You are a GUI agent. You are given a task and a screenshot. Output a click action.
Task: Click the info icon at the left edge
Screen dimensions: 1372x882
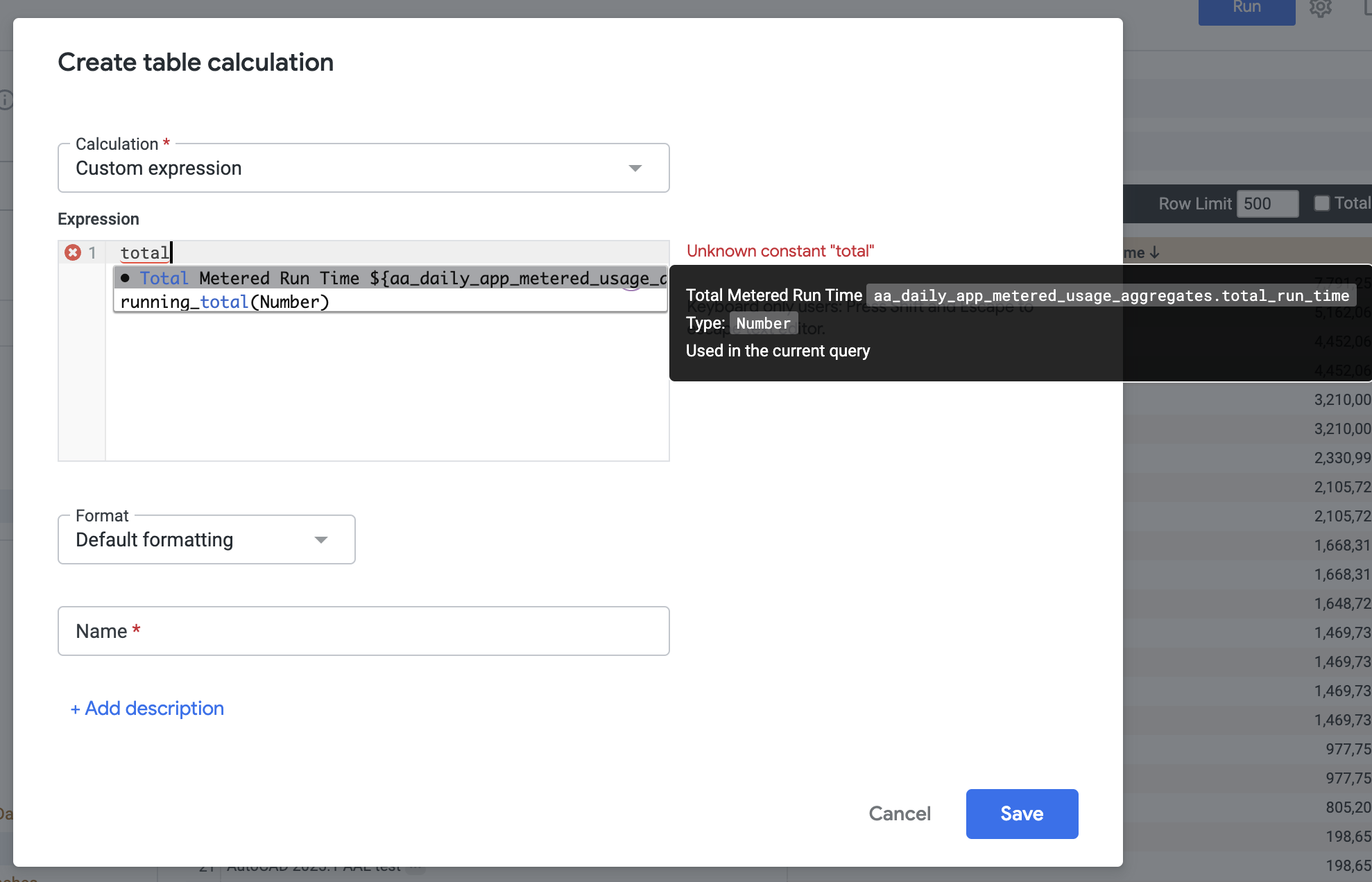[x=6, y=100]
